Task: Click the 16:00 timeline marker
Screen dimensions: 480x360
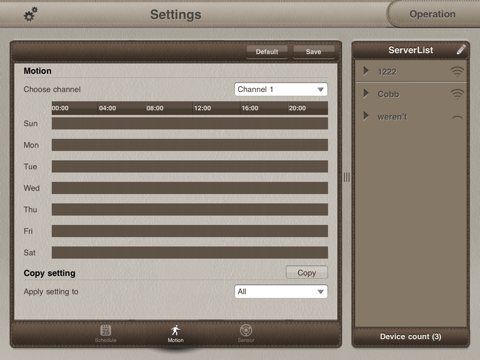Action: pyautogui.click(x=250, y=108)
